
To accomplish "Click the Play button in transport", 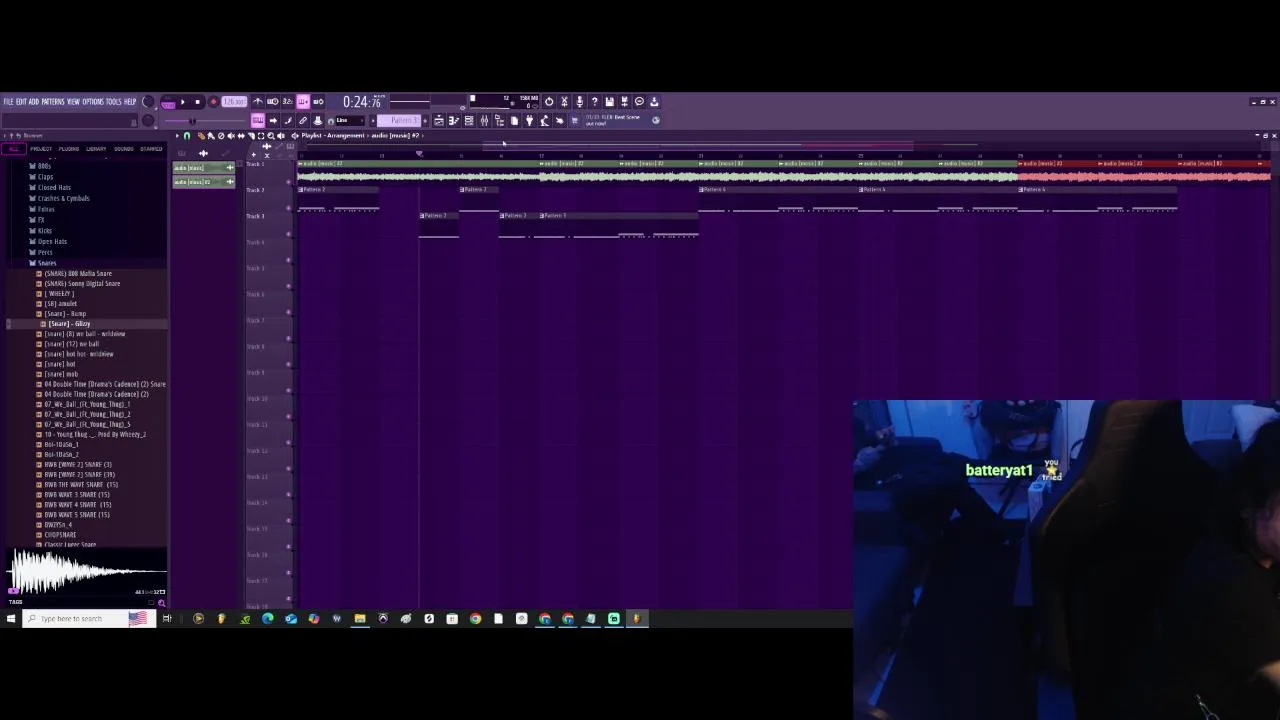I will [182, 101].
